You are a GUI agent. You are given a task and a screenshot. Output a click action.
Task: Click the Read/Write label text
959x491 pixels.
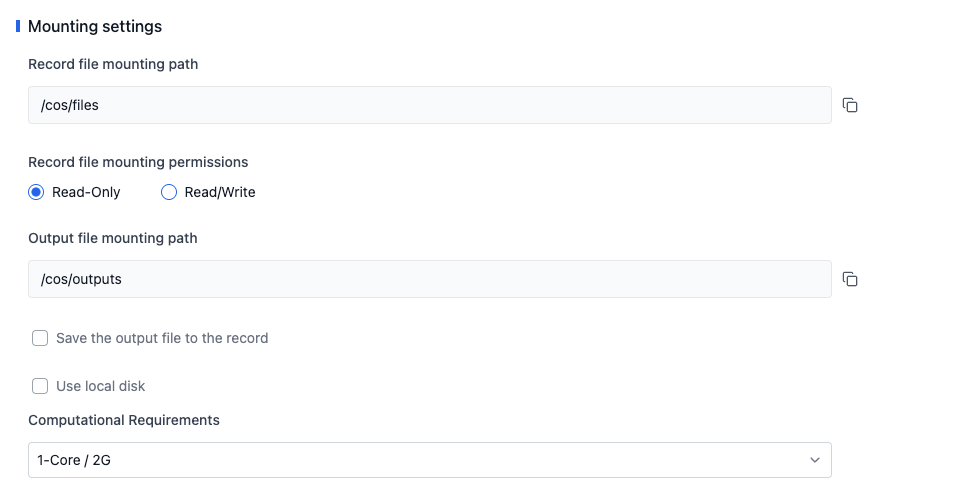220,192
